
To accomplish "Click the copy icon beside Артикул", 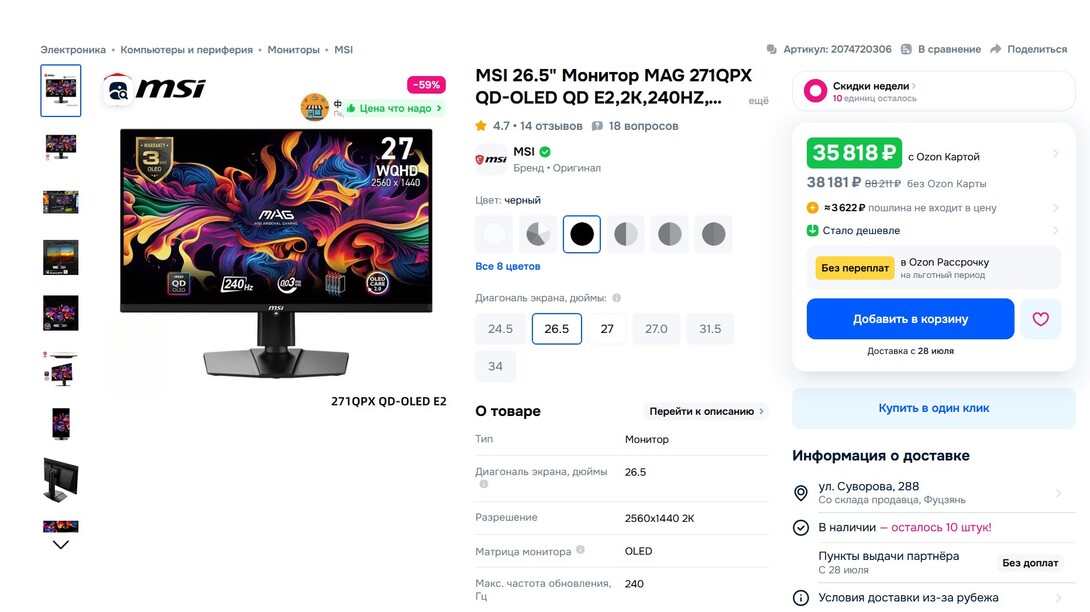I will point(771,49).
